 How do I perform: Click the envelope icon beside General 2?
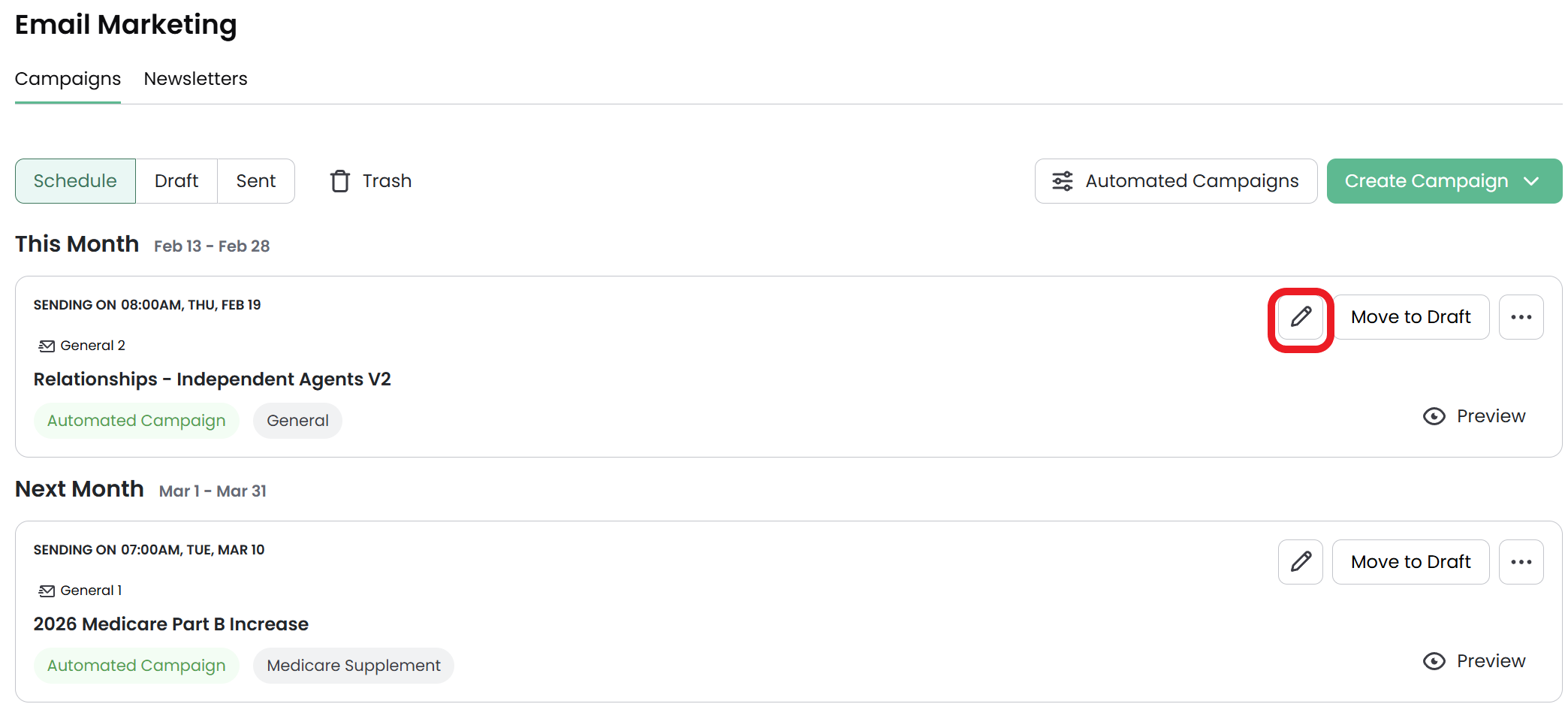47,346
